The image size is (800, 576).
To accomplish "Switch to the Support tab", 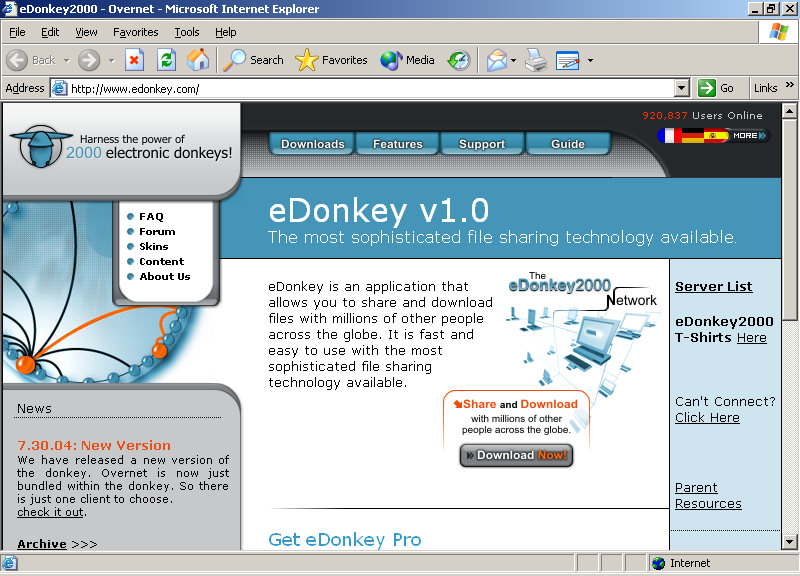I will 482,144.
